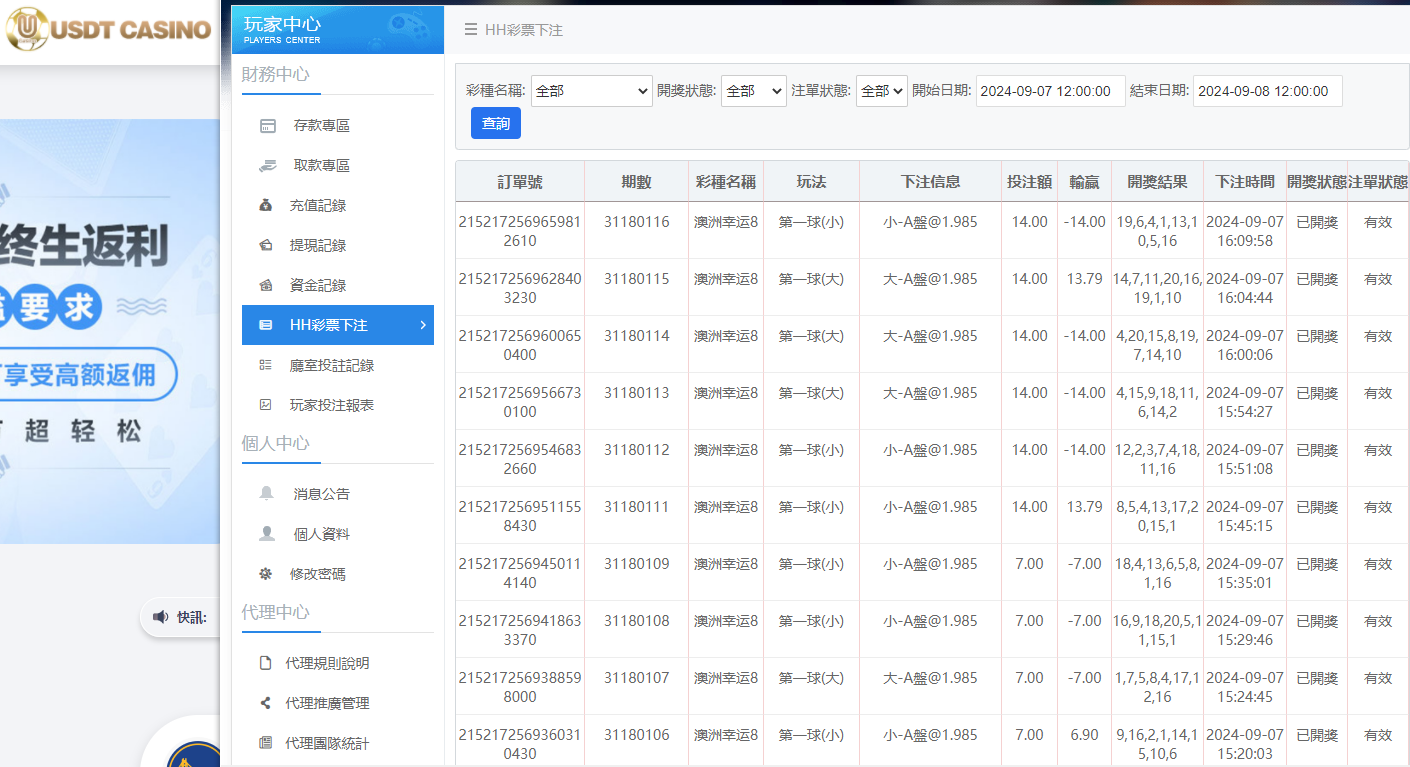Viewport: 1410px width, 767px height.
Task: Open the 注單狀態 order status dropdown
Action: click(879, 90)
